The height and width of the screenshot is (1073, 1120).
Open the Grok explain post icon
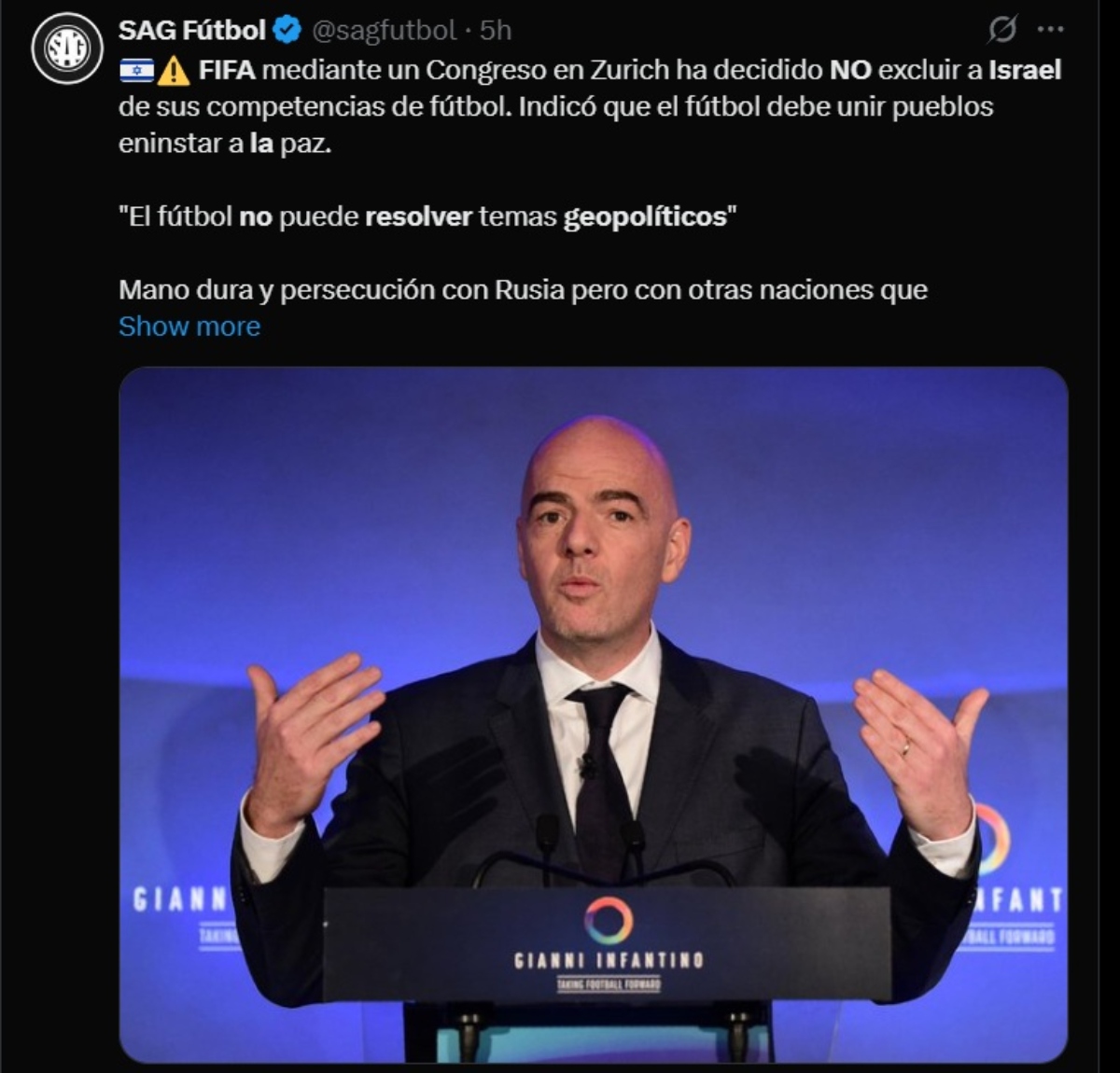(1001, 31)
